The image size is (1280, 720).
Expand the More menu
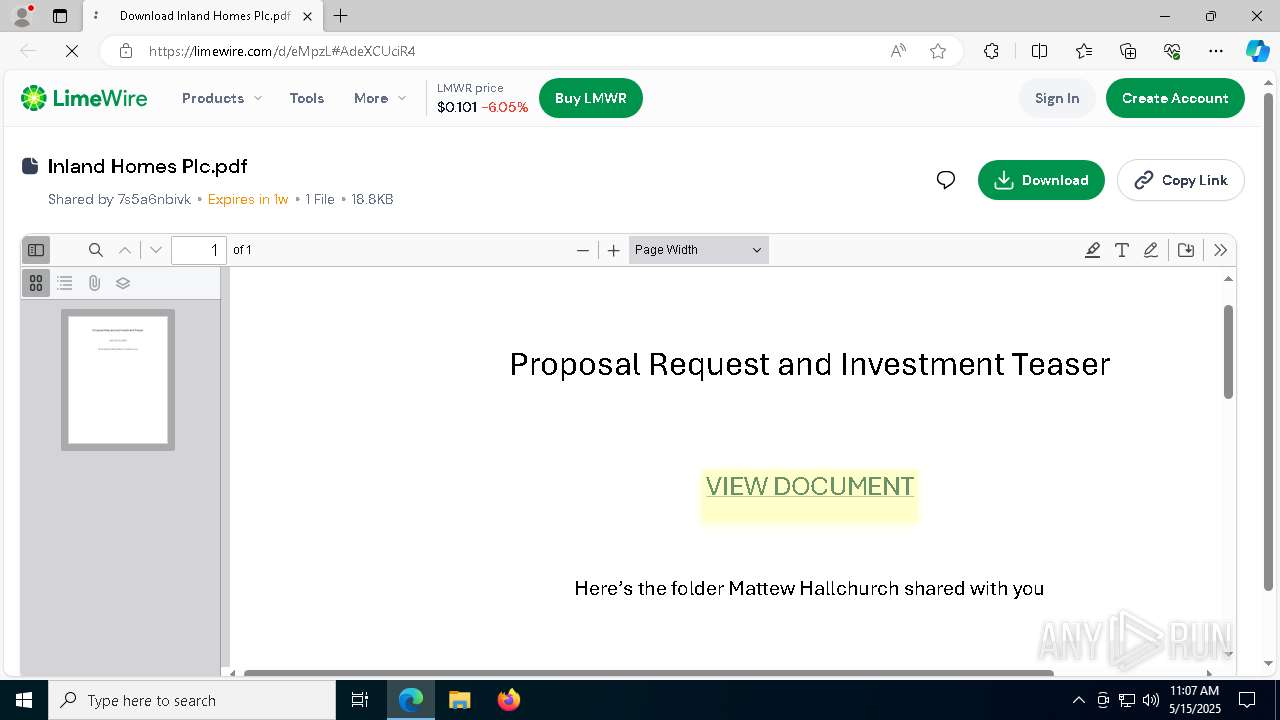380,98
